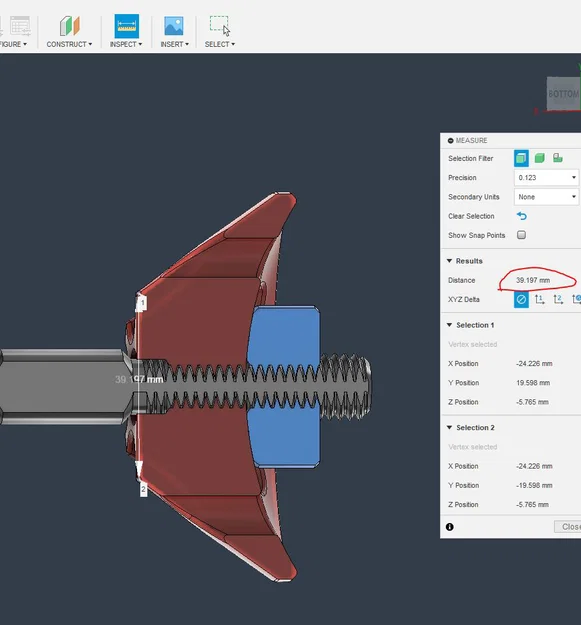The width and height of the screenshot is (581, 625).
Task: Click the BOTTOM face of view cube
Action: (x=563, y=94)
